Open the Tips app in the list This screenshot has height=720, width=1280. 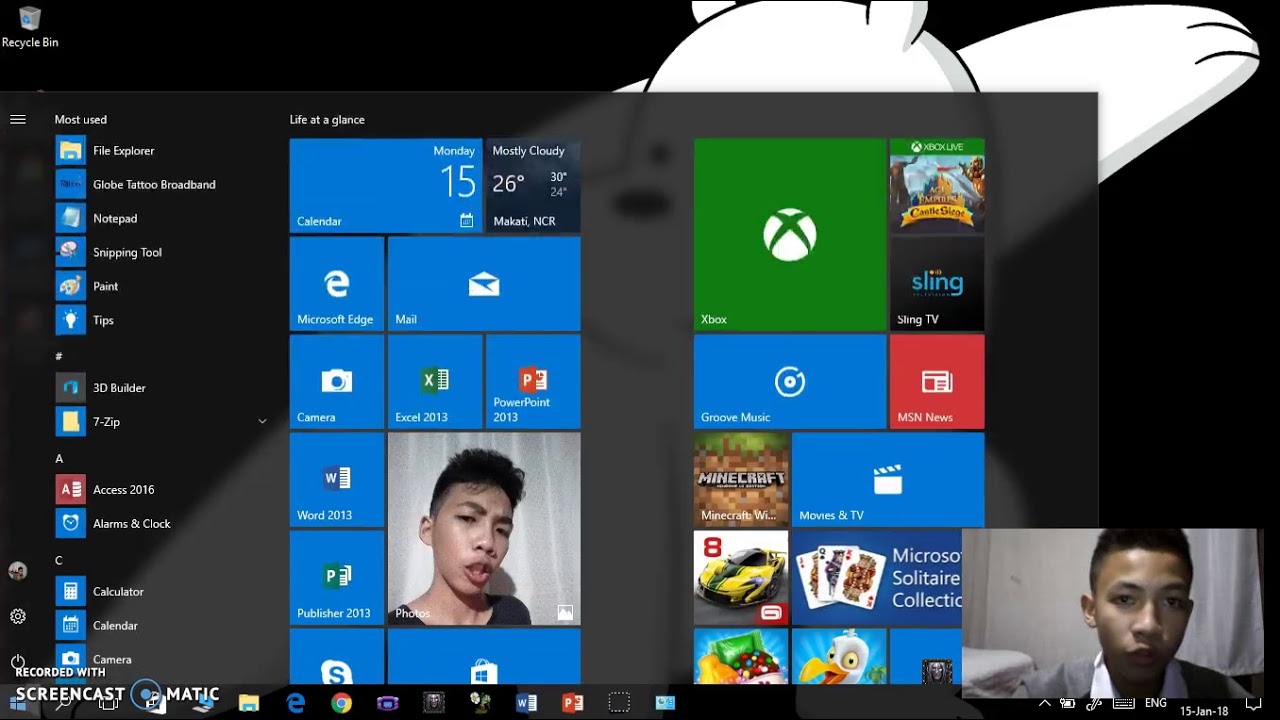click(162, 321)
